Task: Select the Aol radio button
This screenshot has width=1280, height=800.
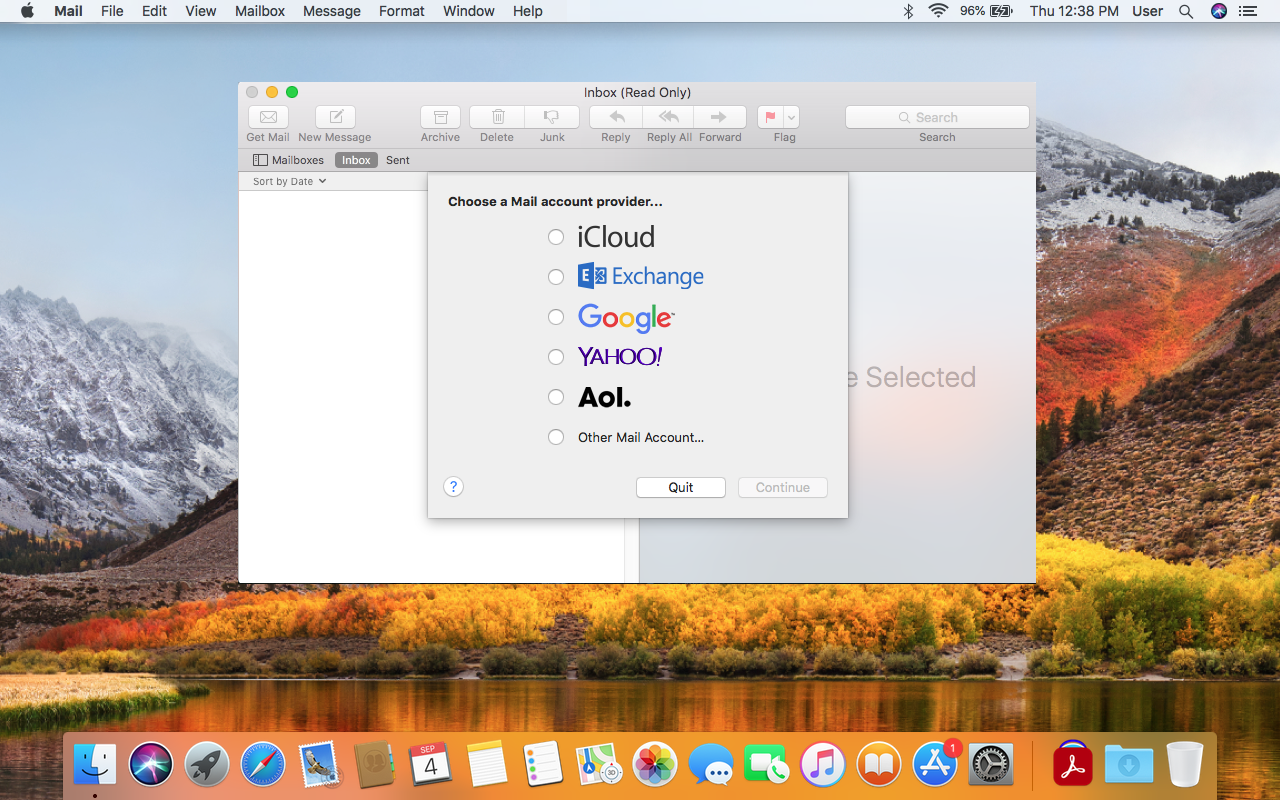Action: click(x=556, y=397)
